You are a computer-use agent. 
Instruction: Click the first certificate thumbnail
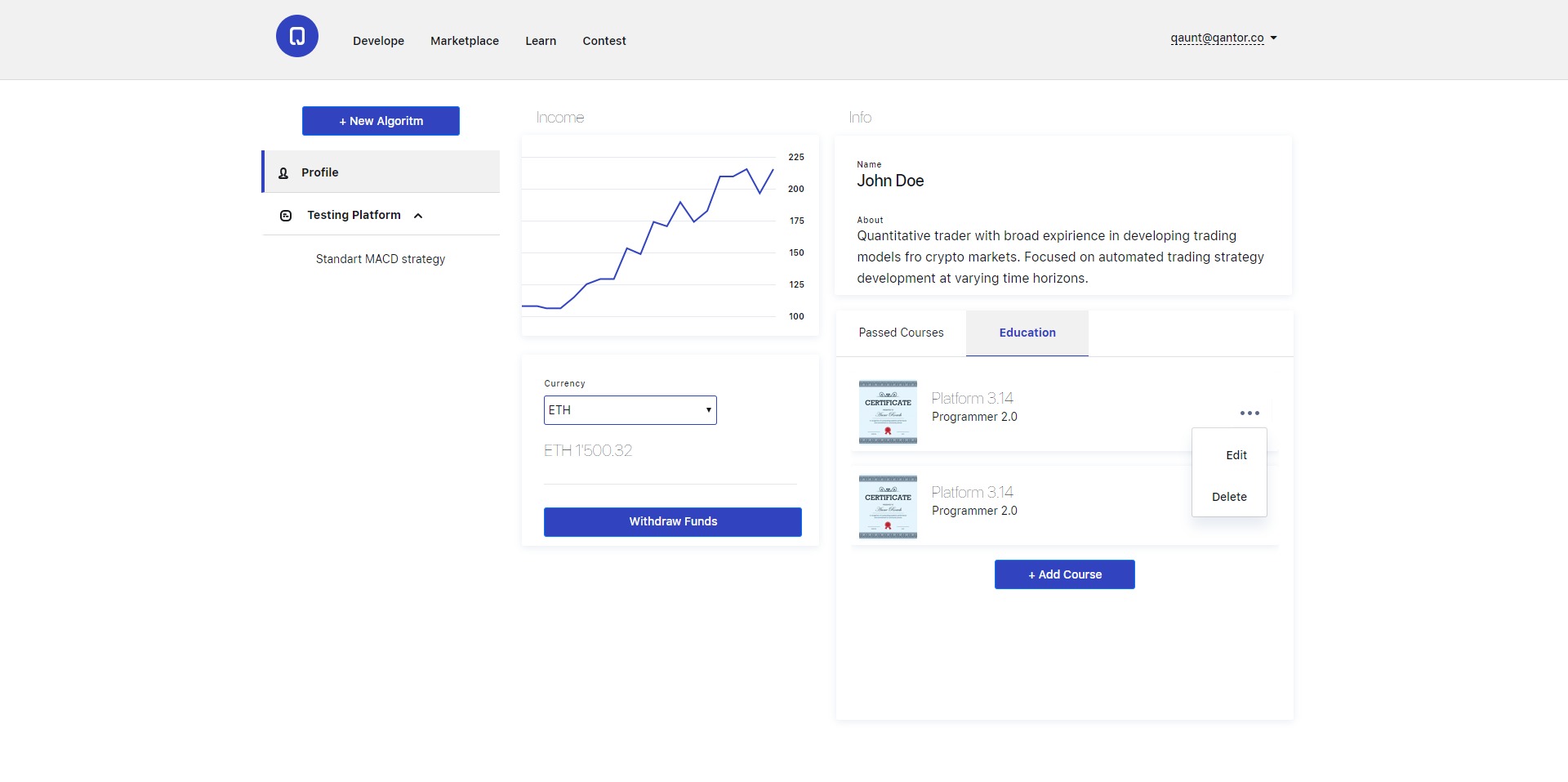click(x=888, y=412)
